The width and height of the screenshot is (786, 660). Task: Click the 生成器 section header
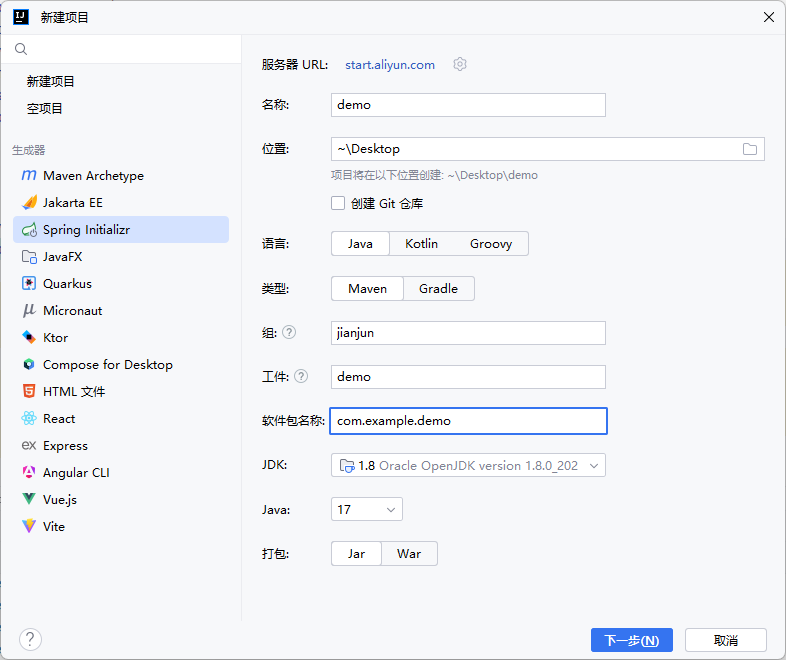29,150
